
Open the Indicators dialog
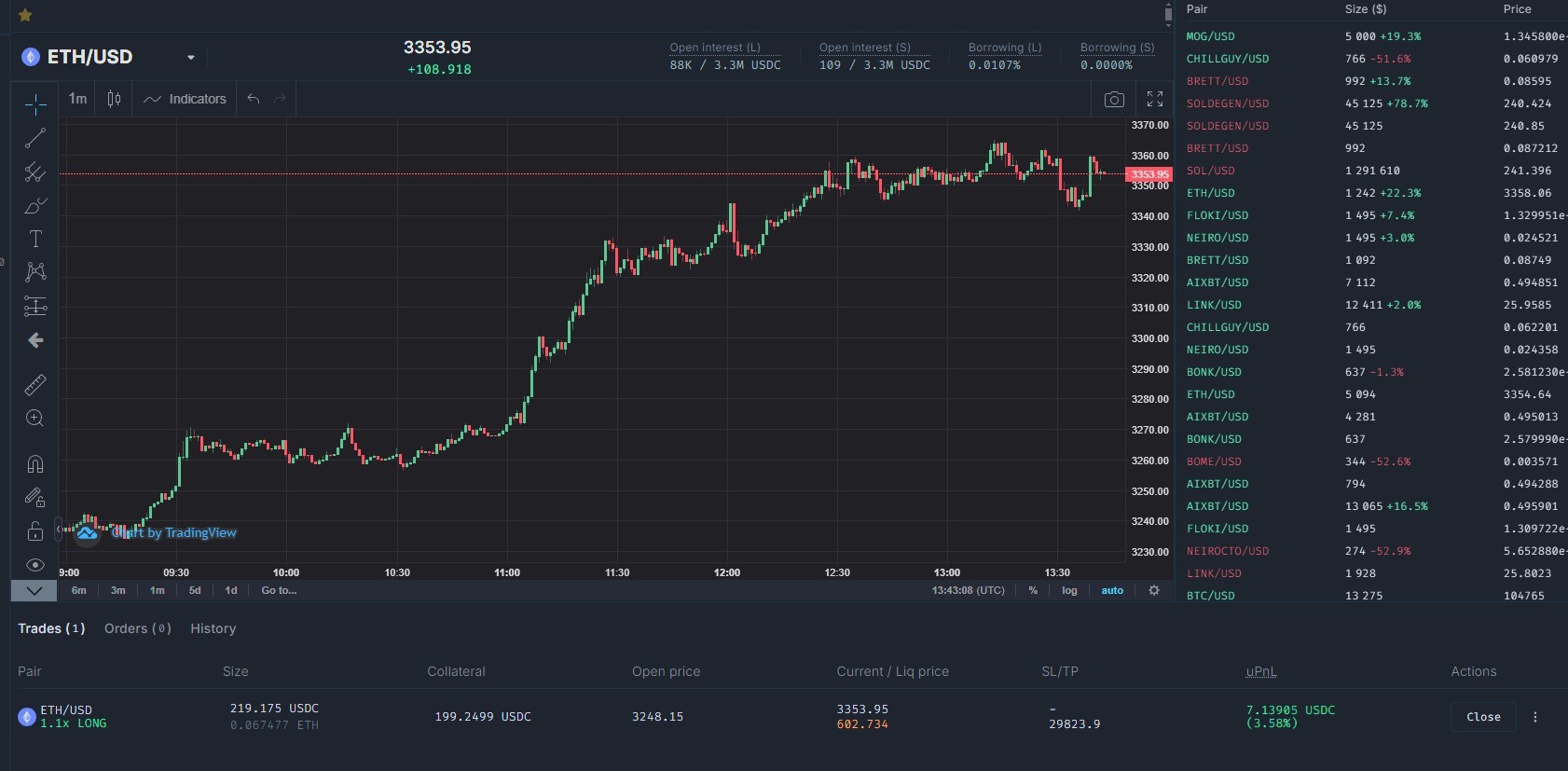(x=186, y=99)
